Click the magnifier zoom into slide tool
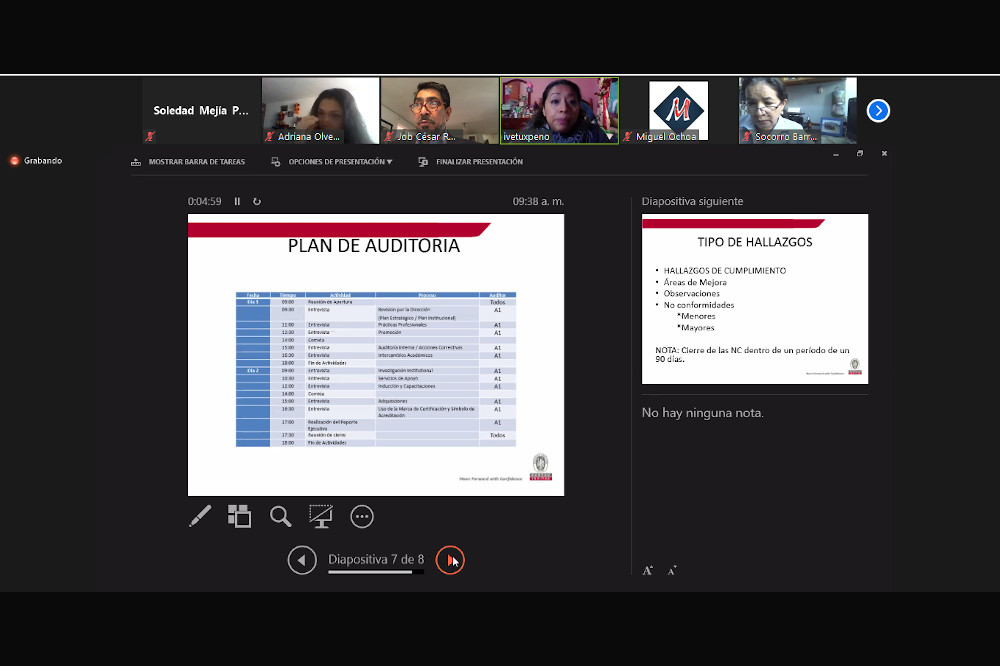This screenshot has width=1000, height=666. (x=281, y=516)
